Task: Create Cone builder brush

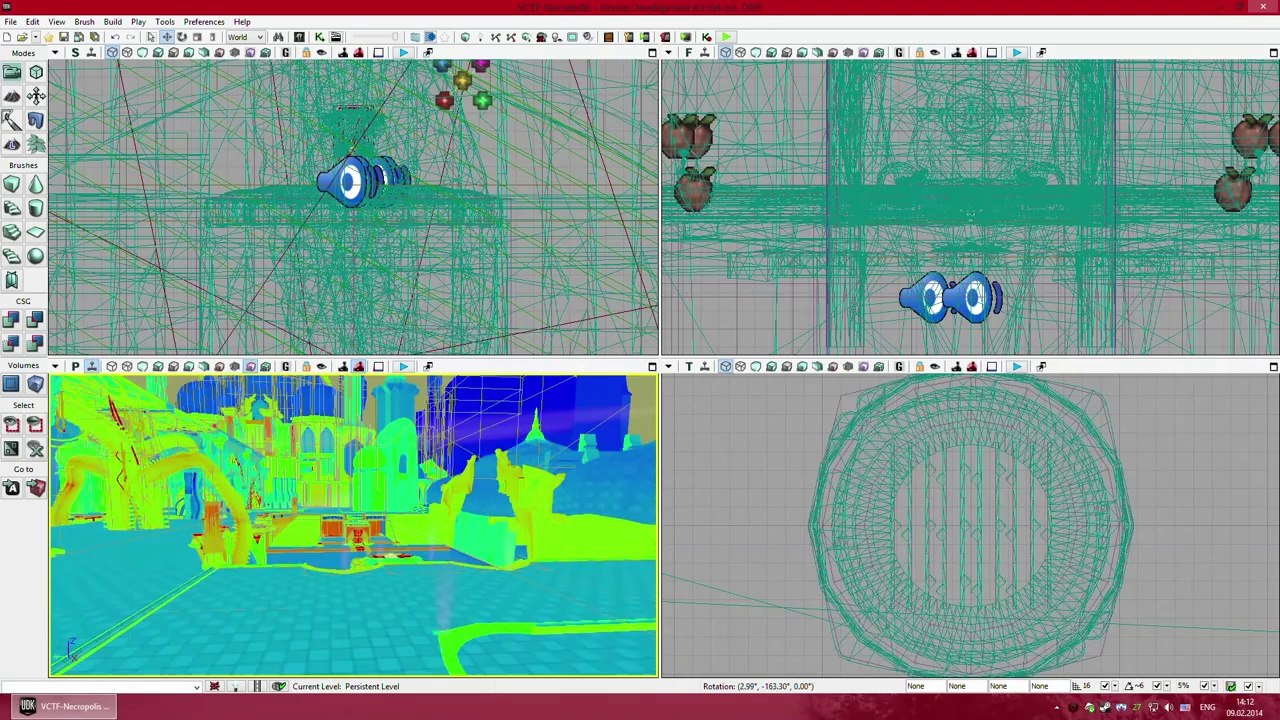Action: coord(36,184)
